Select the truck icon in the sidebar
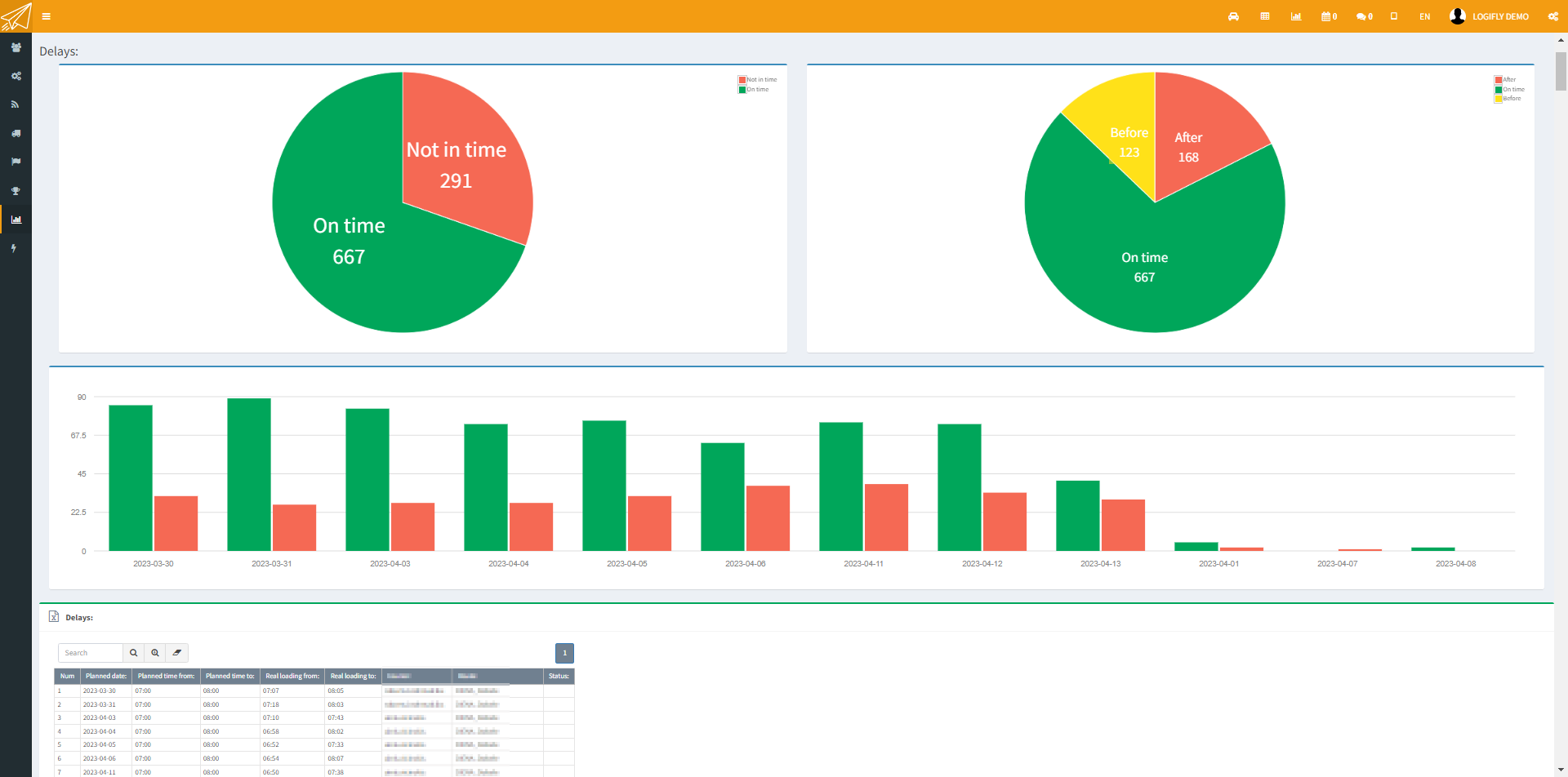 pyautogui.click(x=16, y=133)
